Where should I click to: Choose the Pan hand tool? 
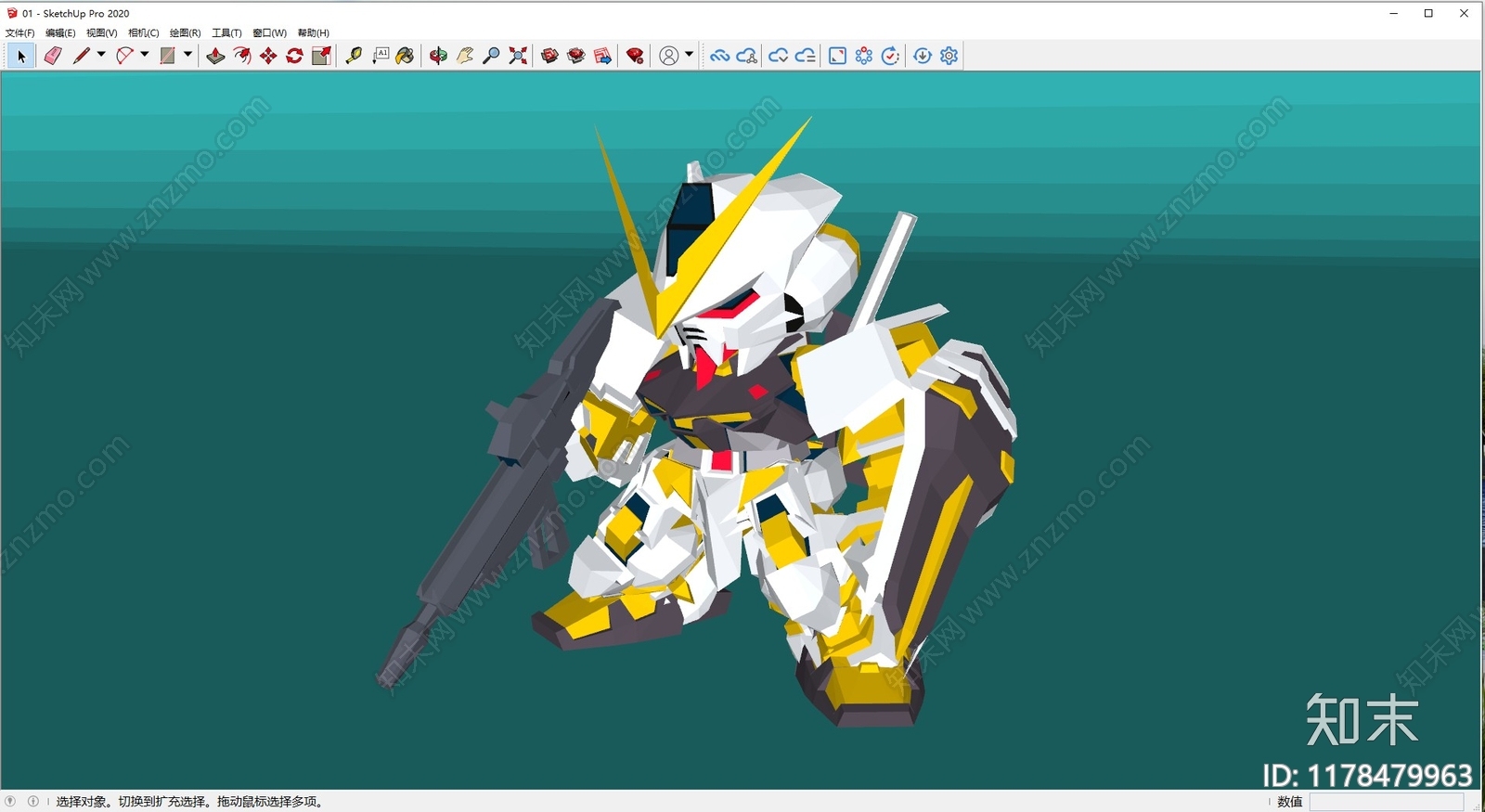point(465,56)
